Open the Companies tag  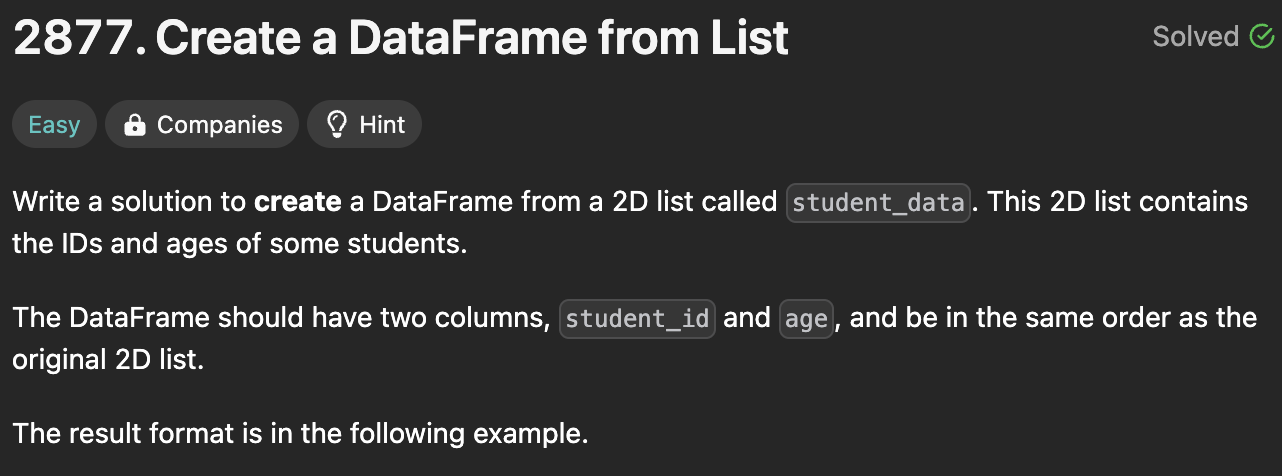point(202,125)
